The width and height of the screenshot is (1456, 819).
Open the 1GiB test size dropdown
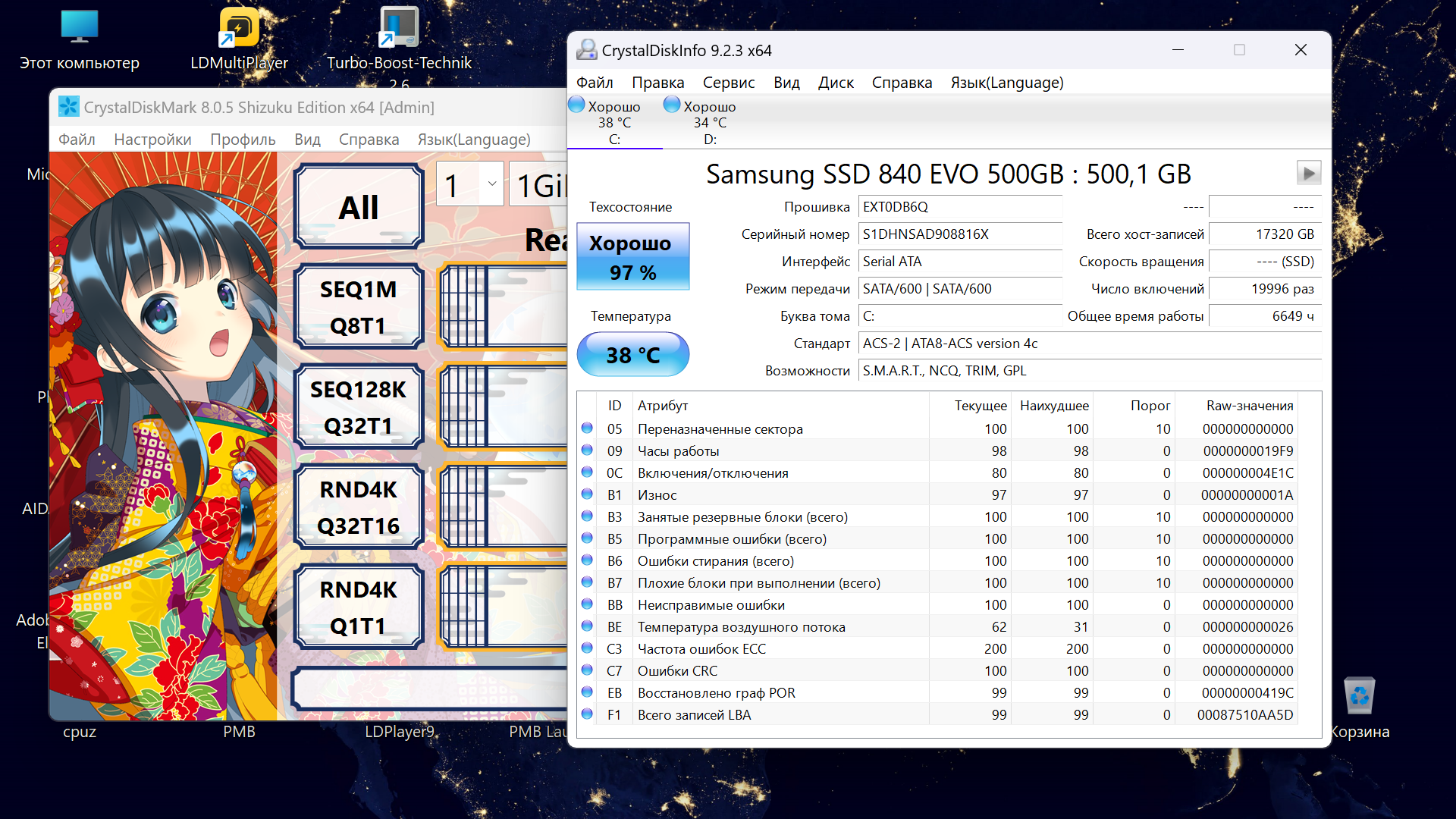pyautogui.click(x=540, y=184)
